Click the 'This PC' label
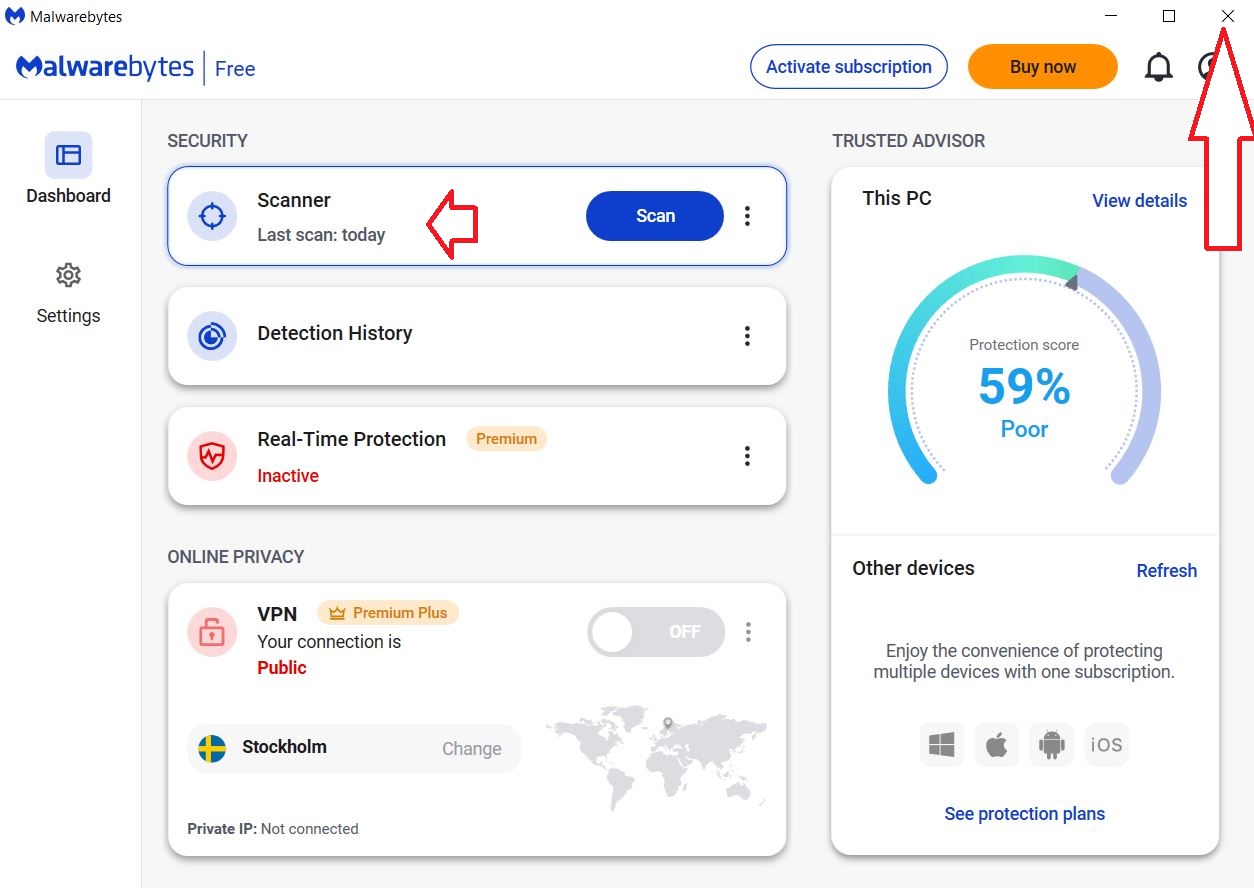Screen dimensions: 1254x888 tap(897, 198)
